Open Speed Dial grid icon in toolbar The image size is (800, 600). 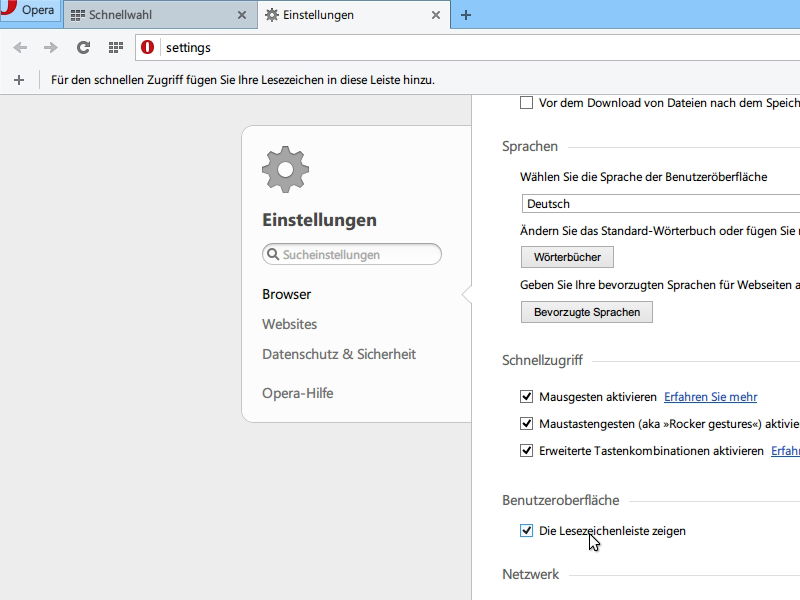coord(116,47)
